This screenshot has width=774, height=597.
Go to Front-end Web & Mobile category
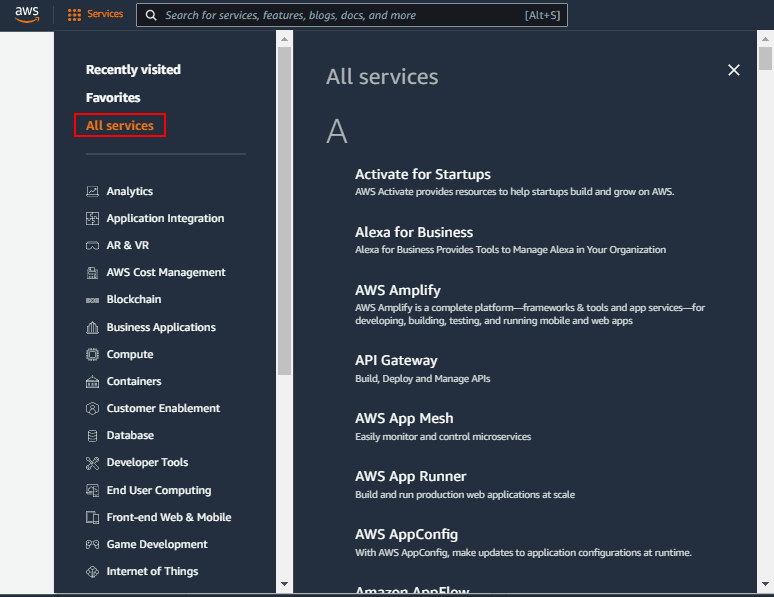169,517
